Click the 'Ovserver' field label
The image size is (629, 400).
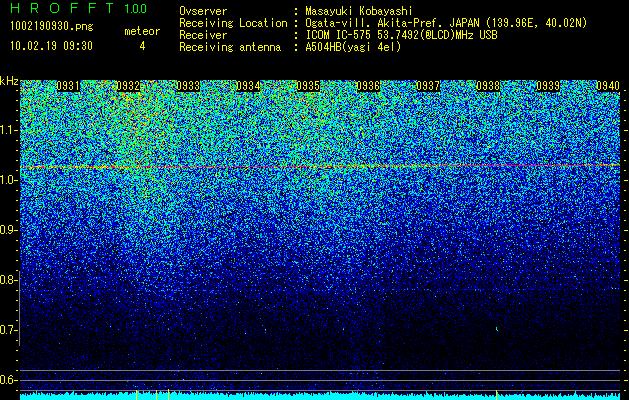tap(203, 11)
